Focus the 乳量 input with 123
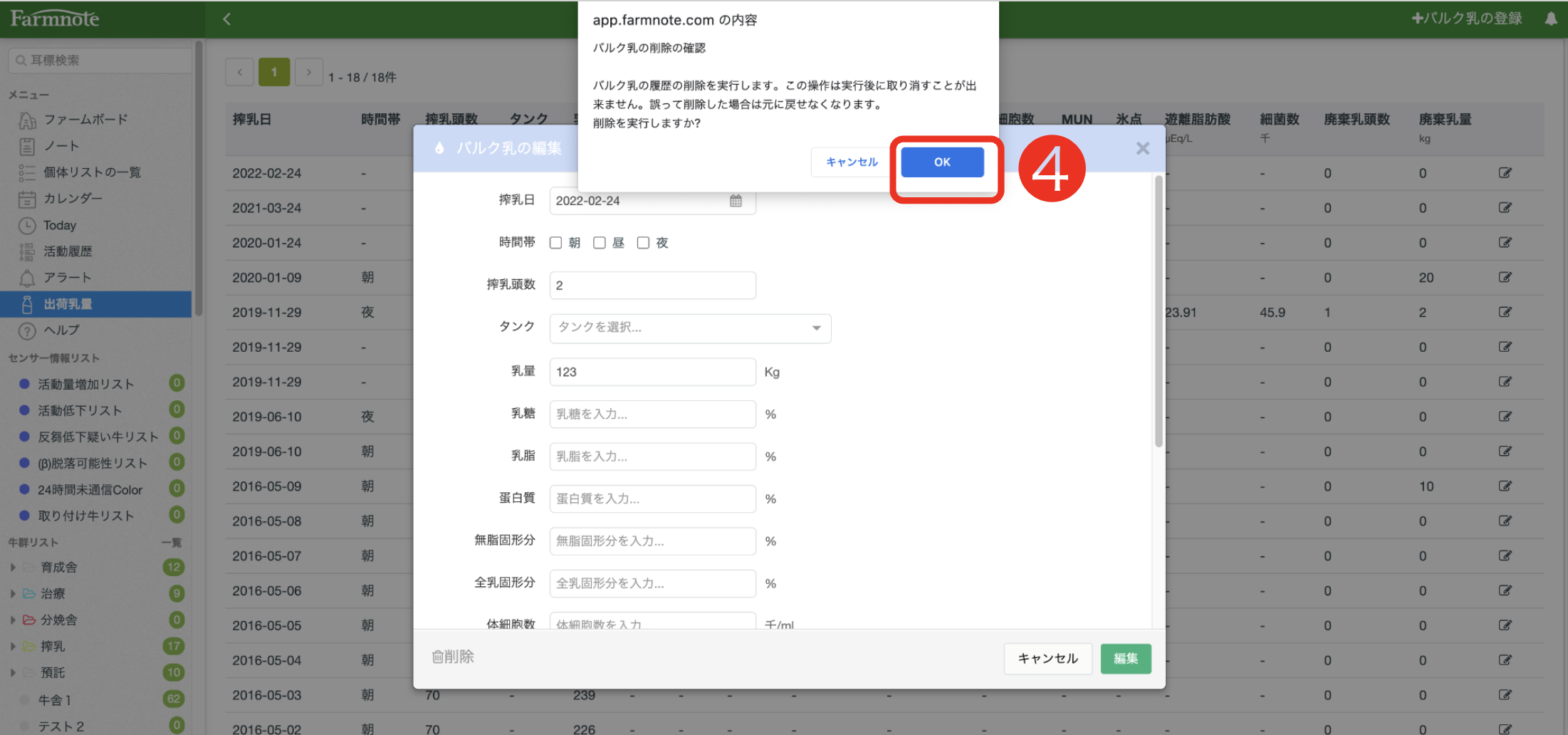The width and height of the screenshot is (1568, 735). click(652, 372)
